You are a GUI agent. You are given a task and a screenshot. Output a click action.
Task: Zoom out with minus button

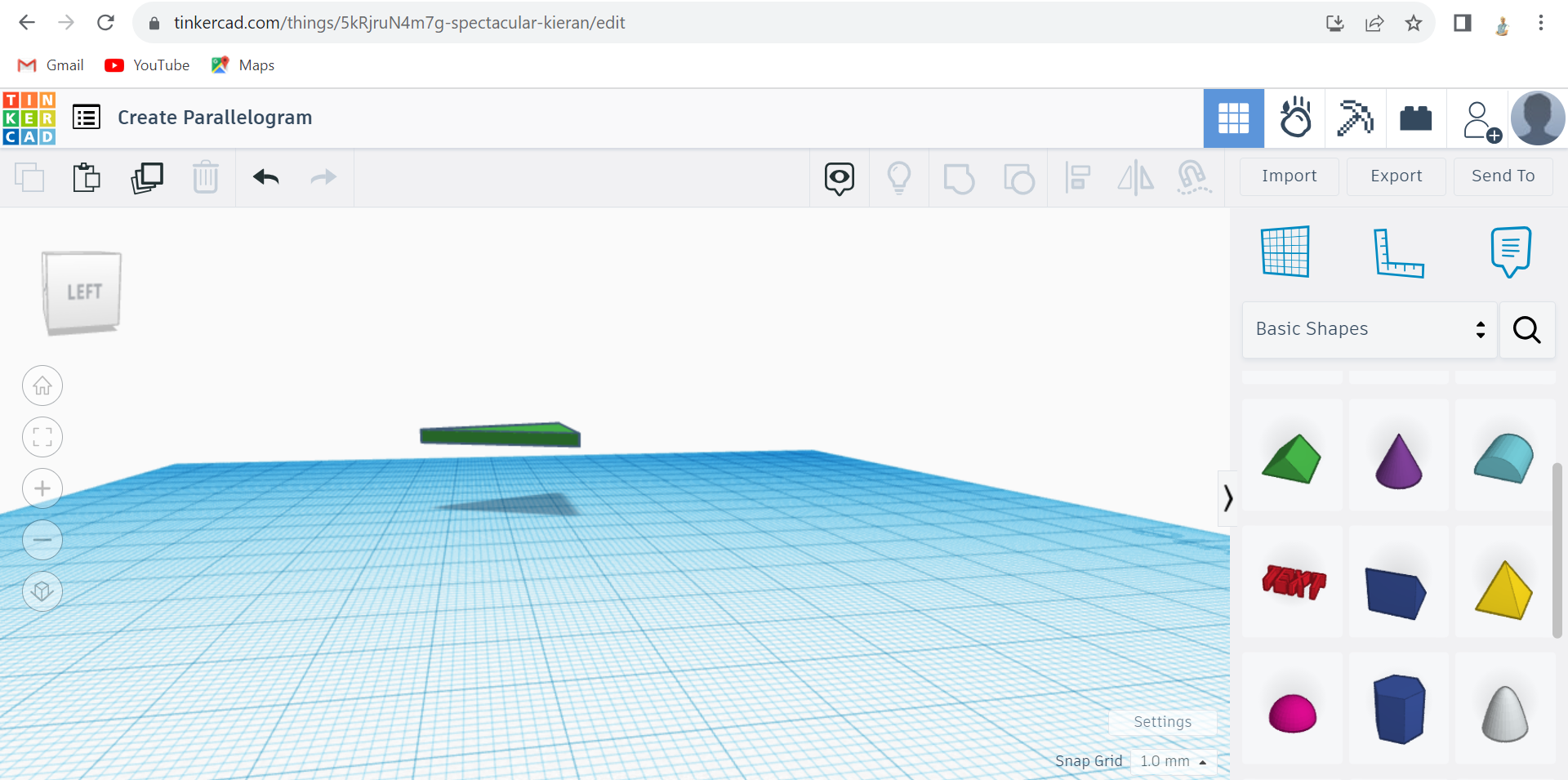(42, 540)
